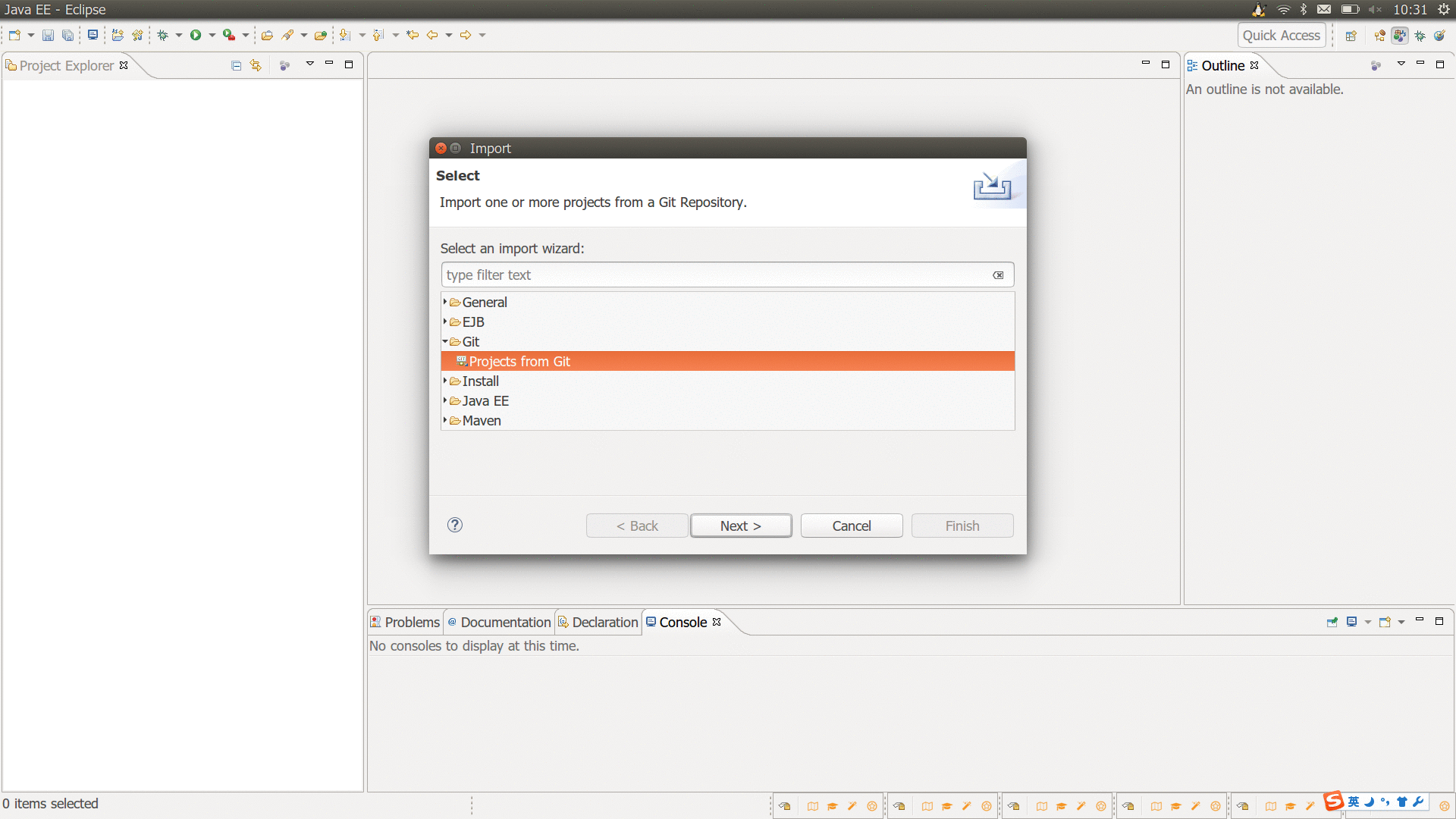Screen dimensions: 1456x819
Task: Click the Open Perspective icon
Action: (1351, 36)
